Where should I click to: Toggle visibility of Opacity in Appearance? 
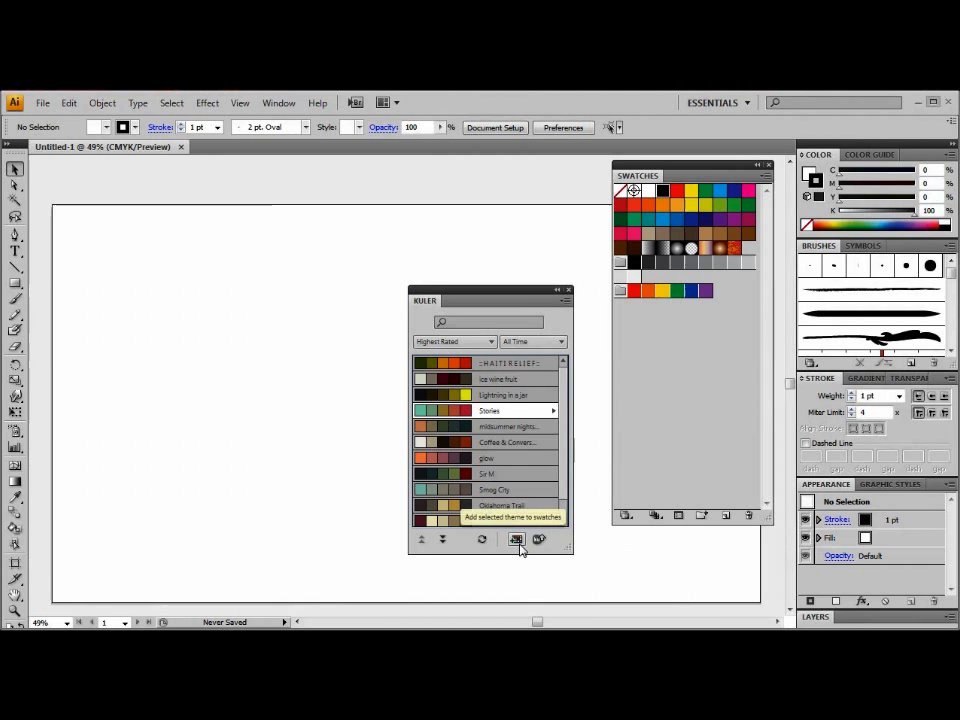click(x=806, y=555)
